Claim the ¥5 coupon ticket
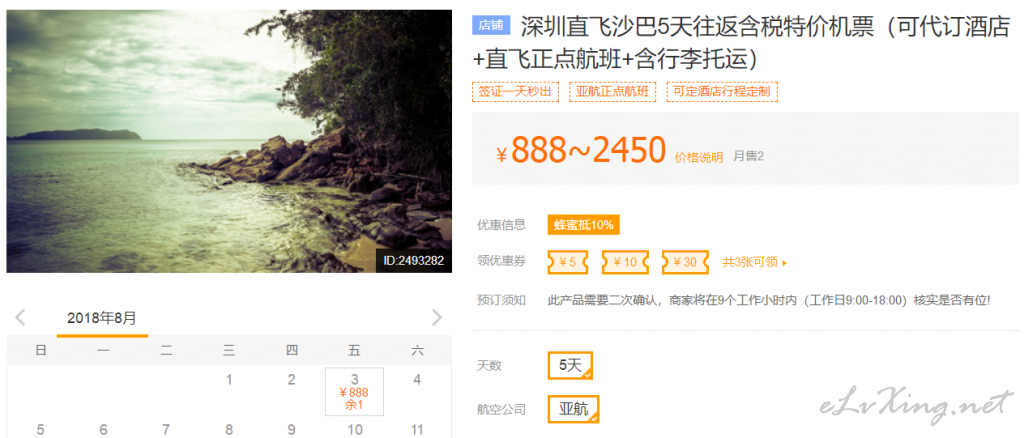This screenshot has height=438, width=1024. (568, 262)
